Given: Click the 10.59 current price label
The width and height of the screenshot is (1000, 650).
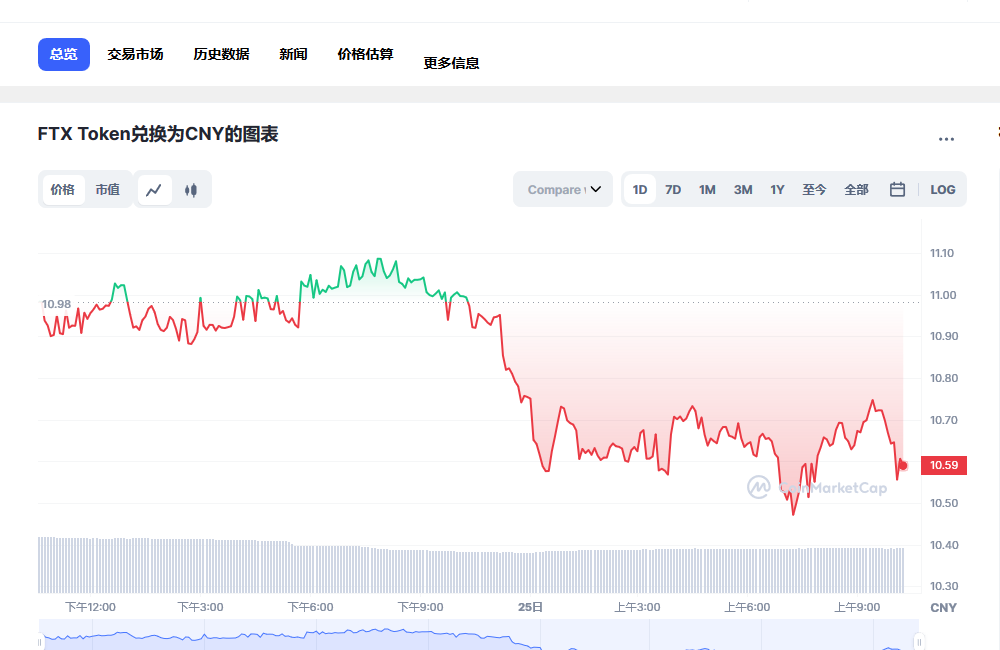Looking at the screenshot, I should 944,466.
